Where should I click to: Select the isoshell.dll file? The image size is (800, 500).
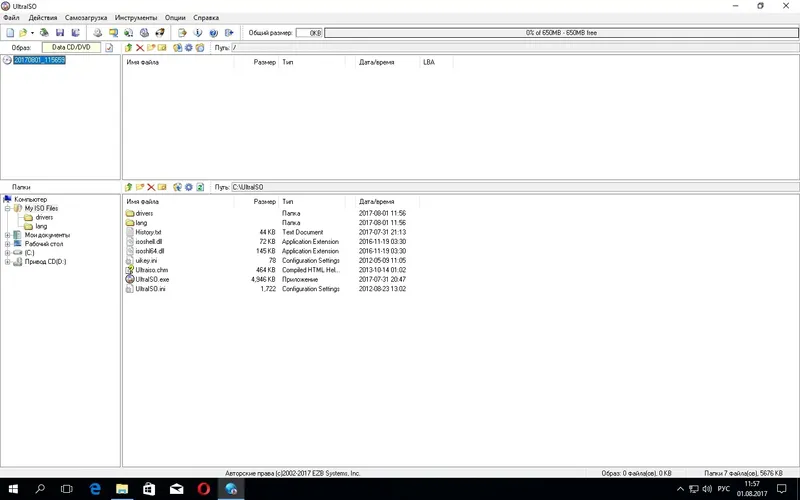[x=148, y=242]
